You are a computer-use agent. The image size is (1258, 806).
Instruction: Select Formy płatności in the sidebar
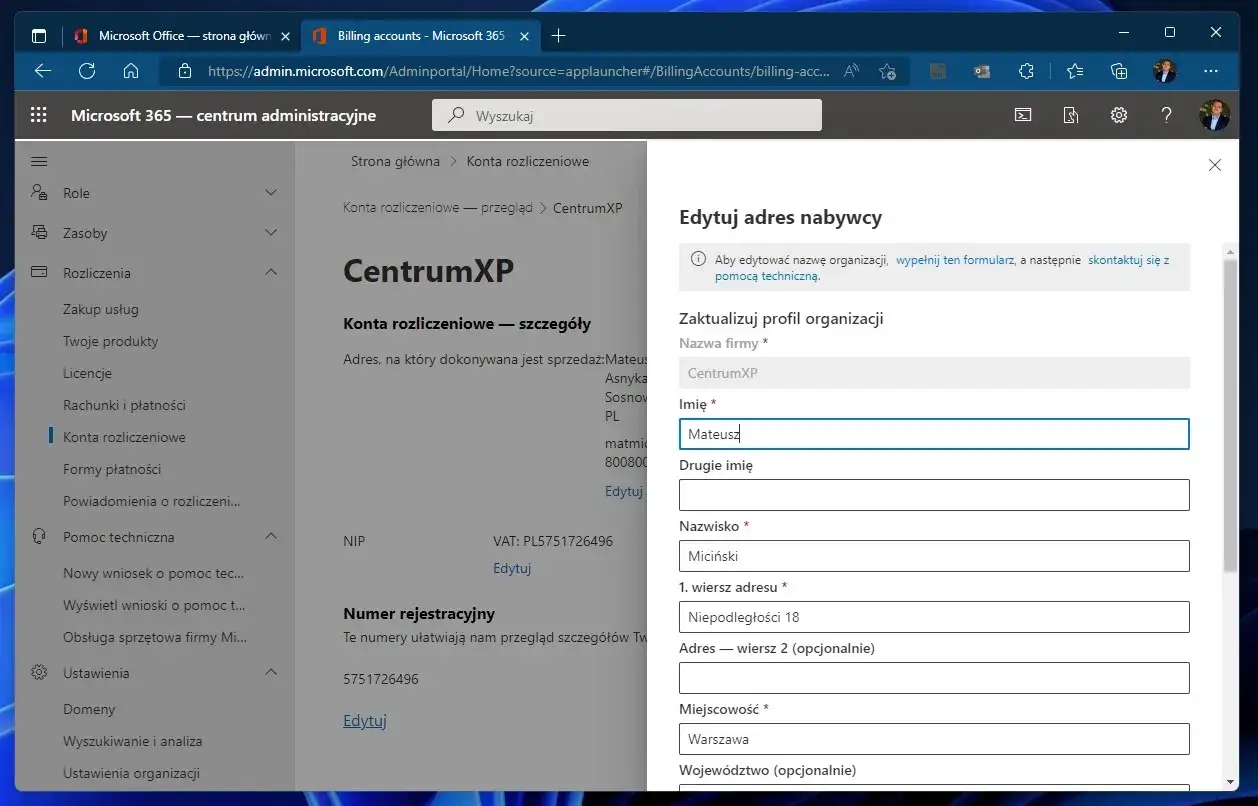pyautogui.click(x=112, y=469)
